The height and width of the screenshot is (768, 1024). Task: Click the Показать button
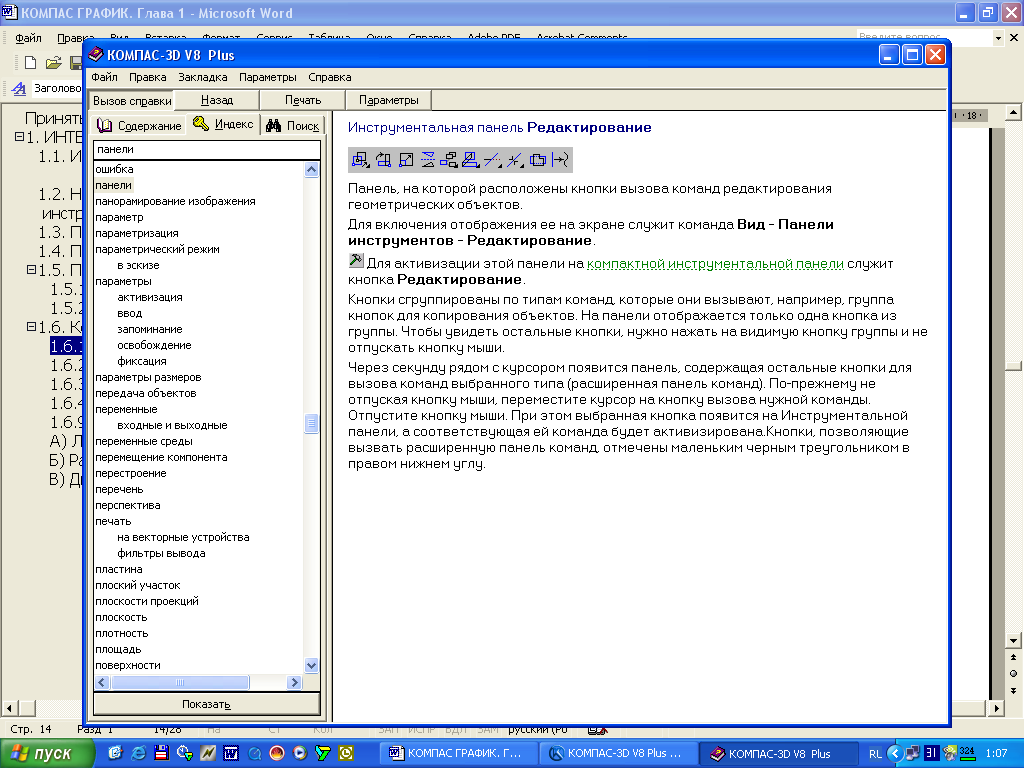[206, 704]
